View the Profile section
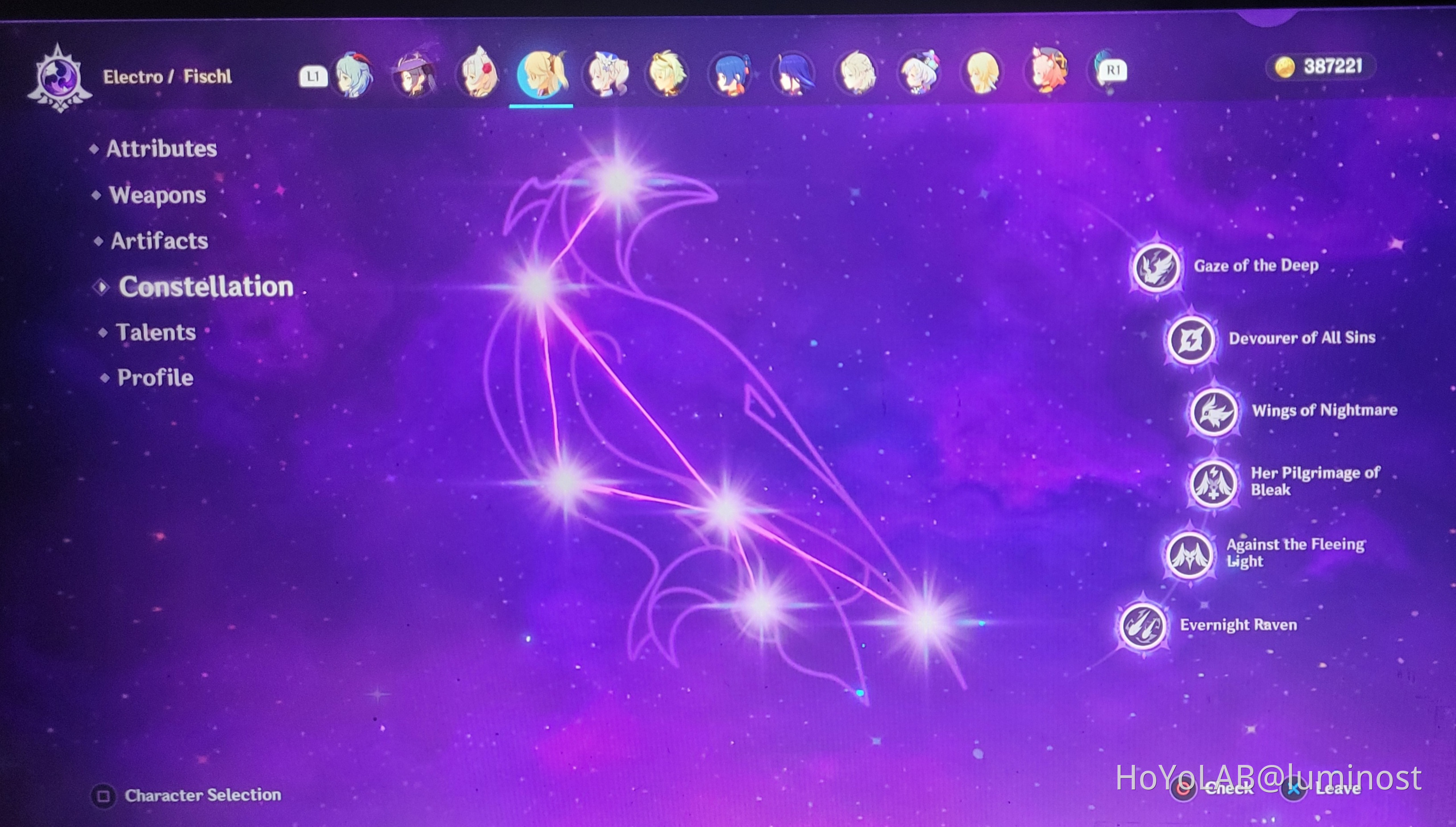 pyautogui.click(x=155, y=378)
